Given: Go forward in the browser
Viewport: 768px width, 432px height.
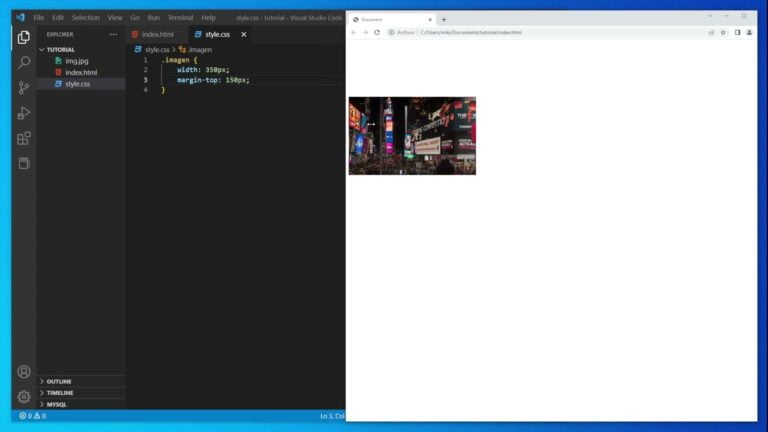Looking at the screenshot, I should 365,32.
